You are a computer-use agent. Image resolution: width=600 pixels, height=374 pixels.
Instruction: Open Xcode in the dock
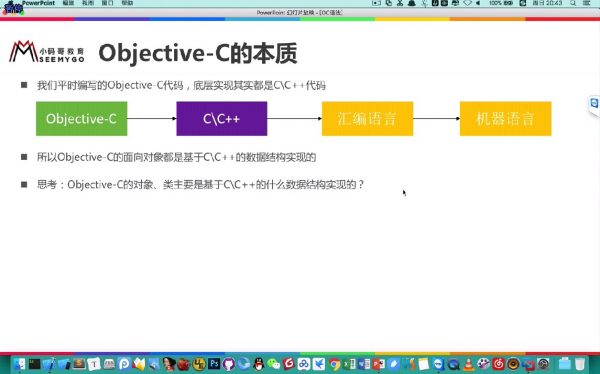(49, 364)
